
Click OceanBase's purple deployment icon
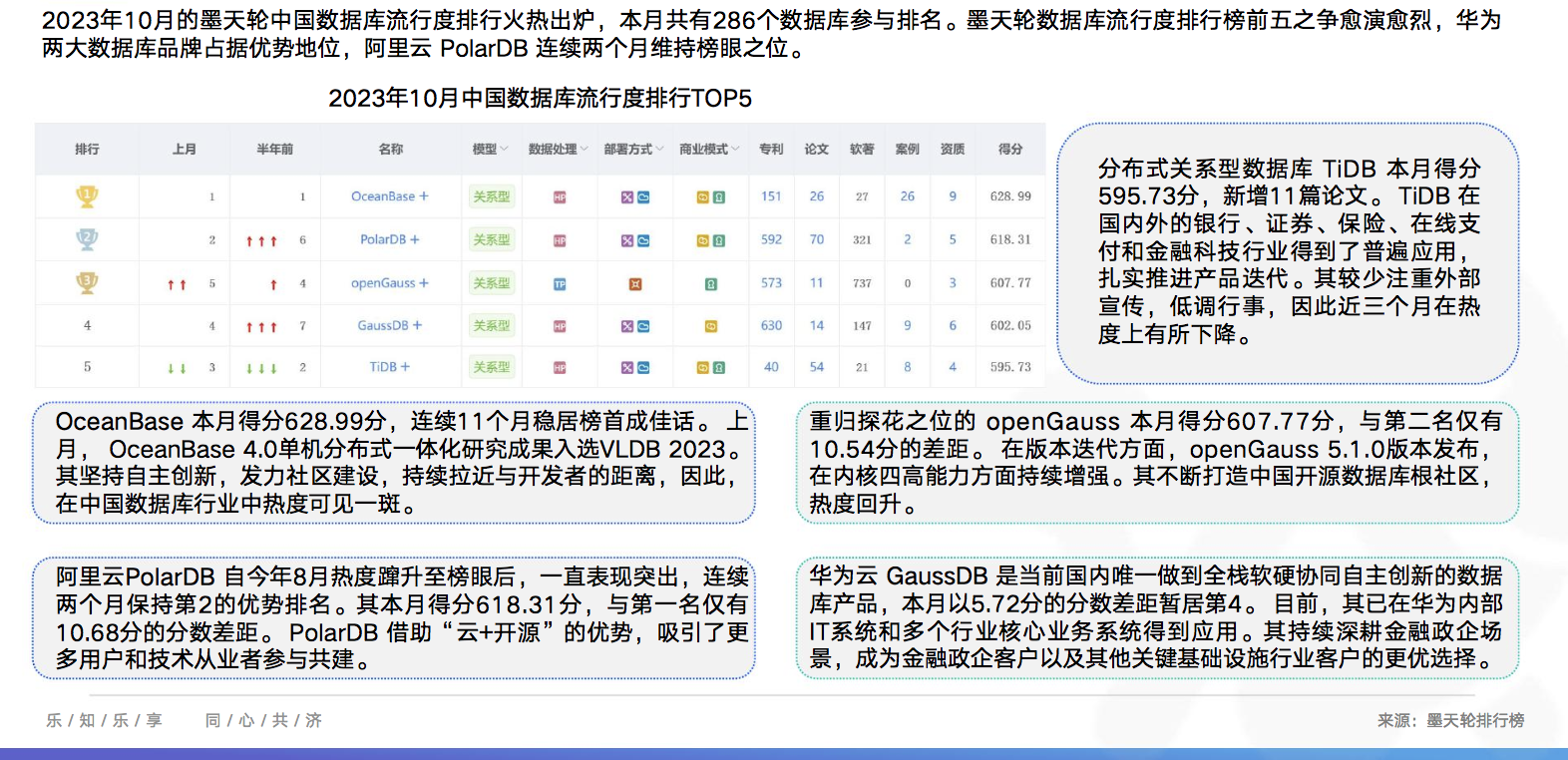point(627,197)
